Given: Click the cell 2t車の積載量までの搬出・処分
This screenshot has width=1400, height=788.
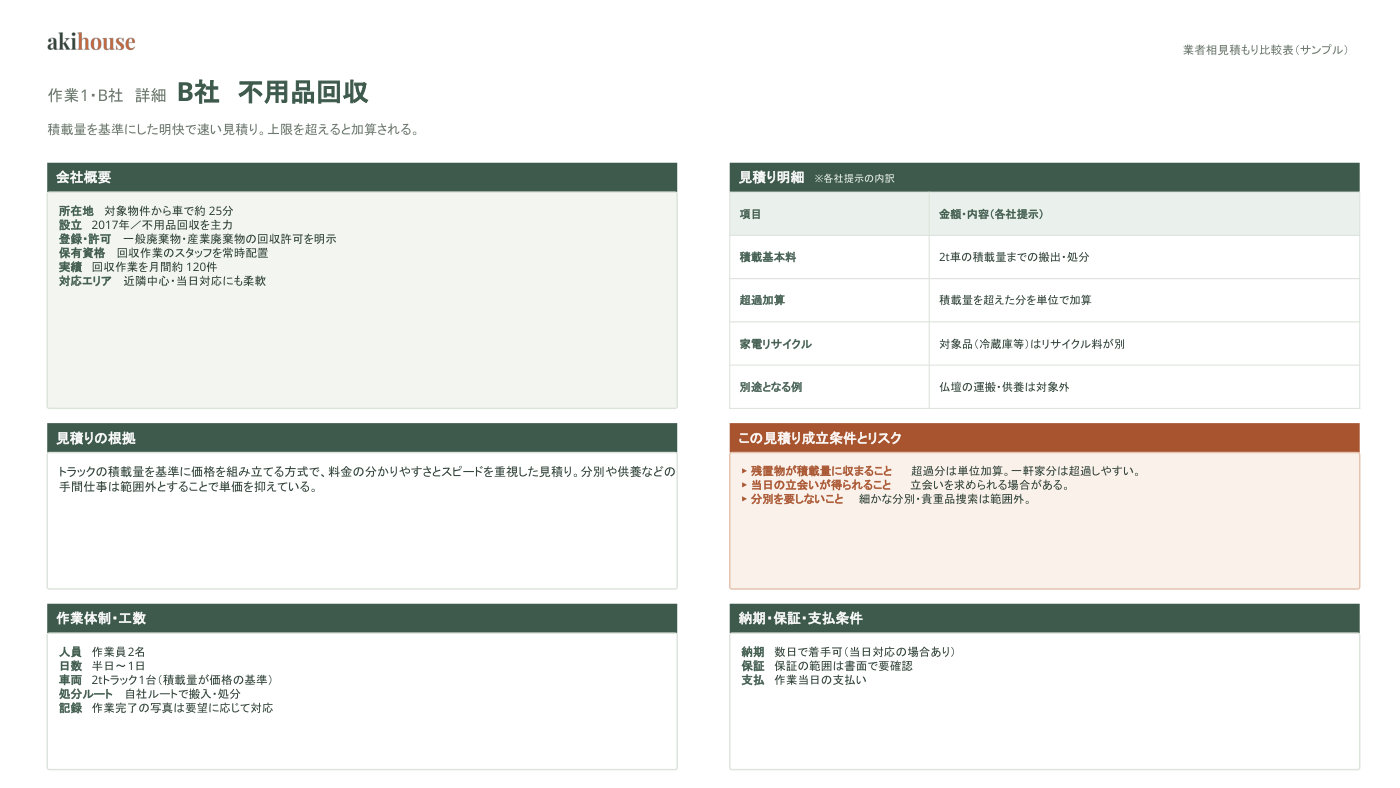Looking at the screenshot, I should [x=1144, y=257].
